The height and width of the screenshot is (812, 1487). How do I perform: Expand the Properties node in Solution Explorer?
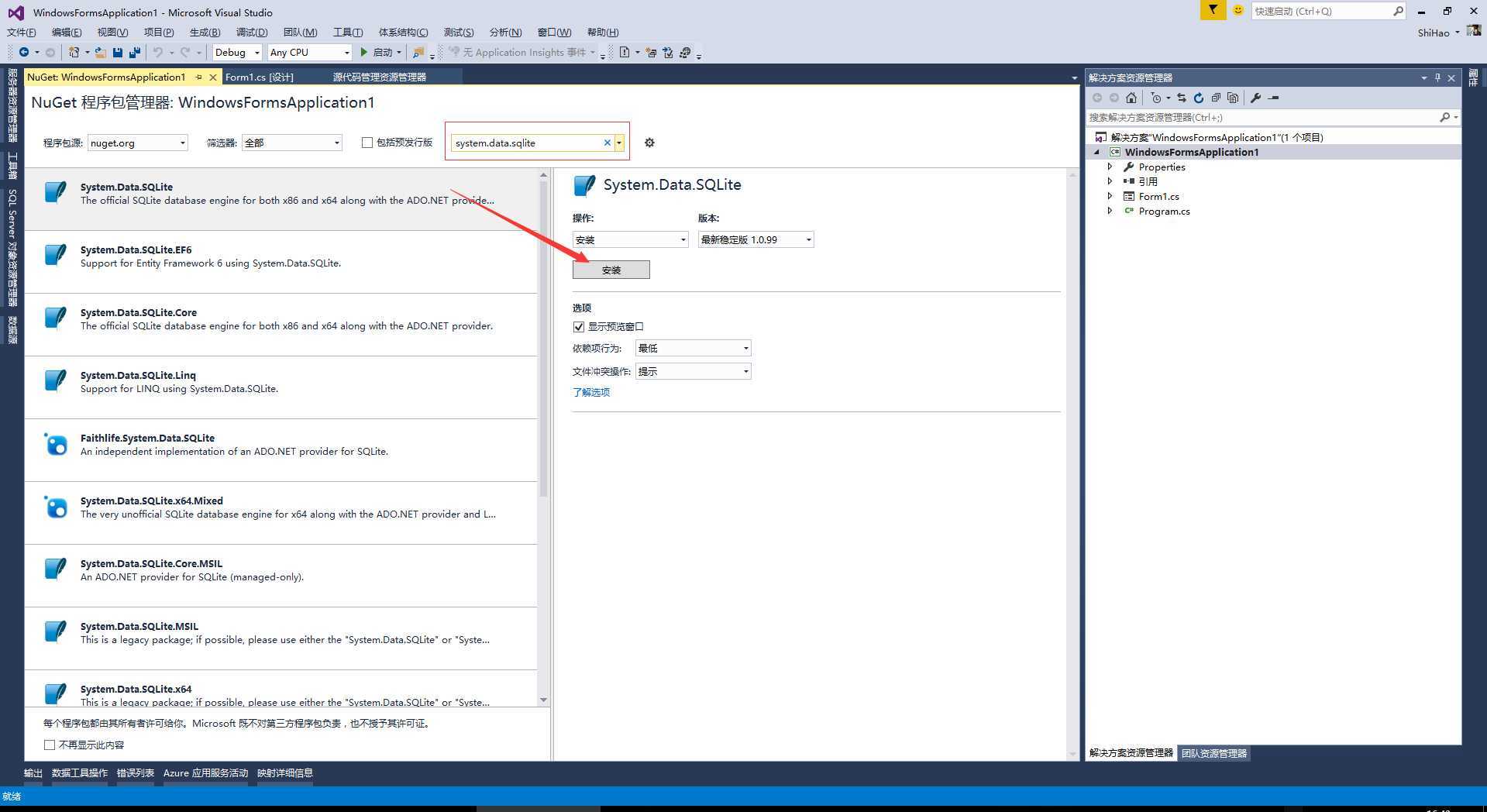point(1110,167)
